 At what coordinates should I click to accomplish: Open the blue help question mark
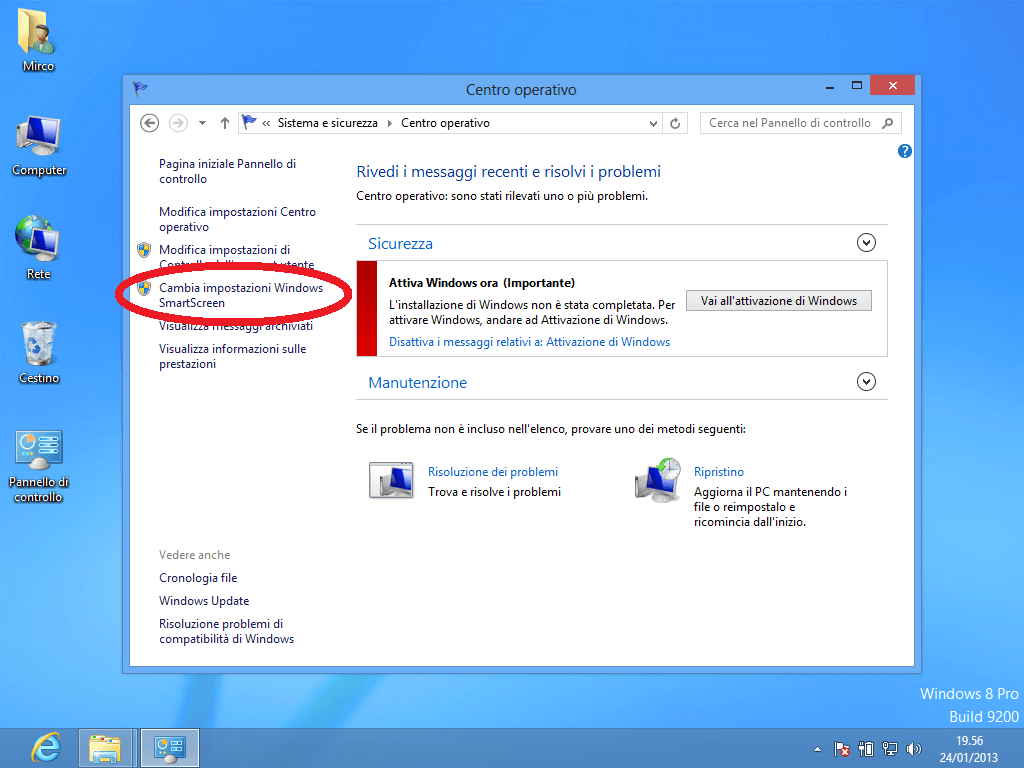tap(904, 152)
